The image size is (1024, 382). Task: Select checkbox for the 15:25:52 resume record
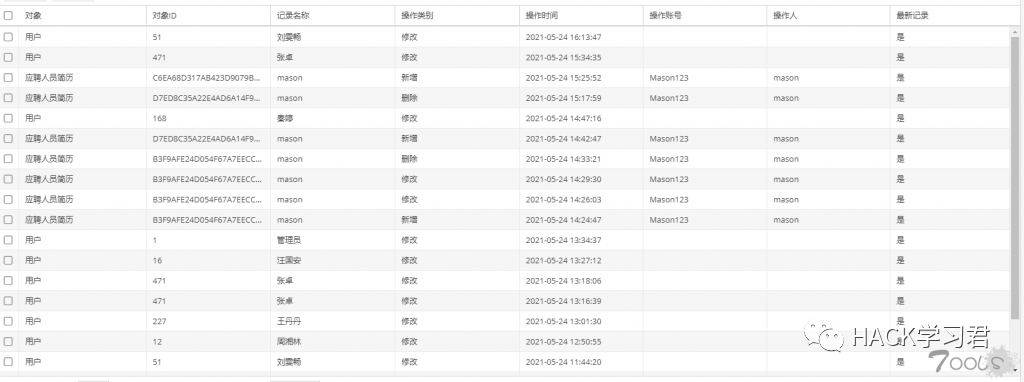[x=8, y=78]
